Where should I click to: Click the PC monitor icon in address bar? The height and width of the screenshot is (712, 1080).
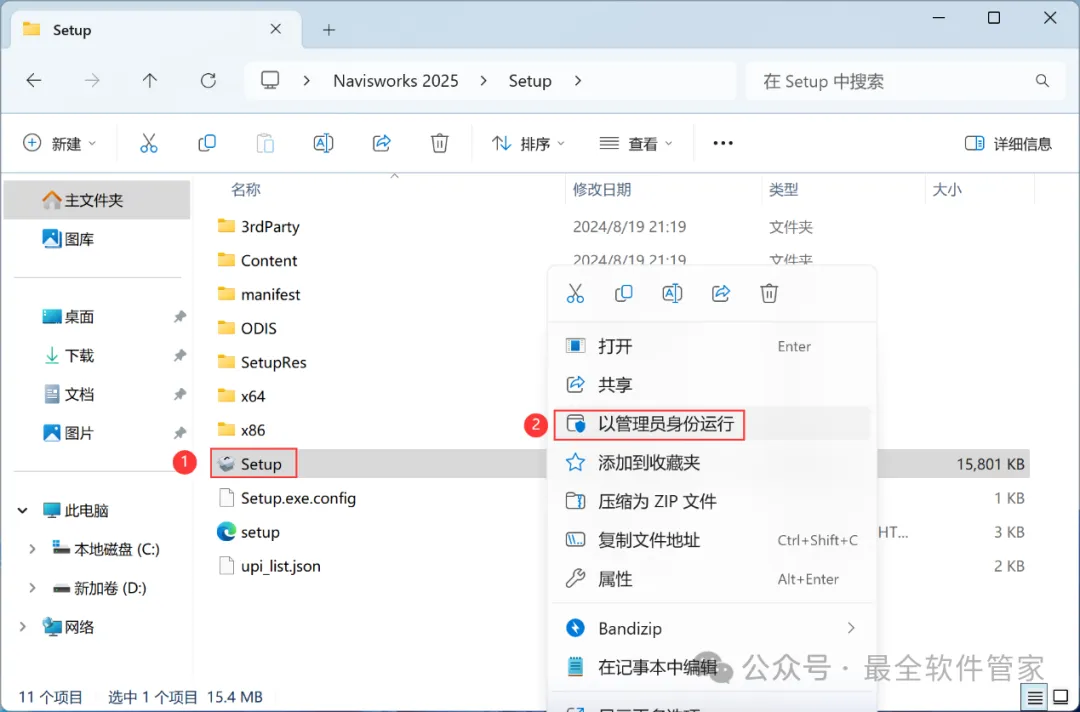(270, 81)
